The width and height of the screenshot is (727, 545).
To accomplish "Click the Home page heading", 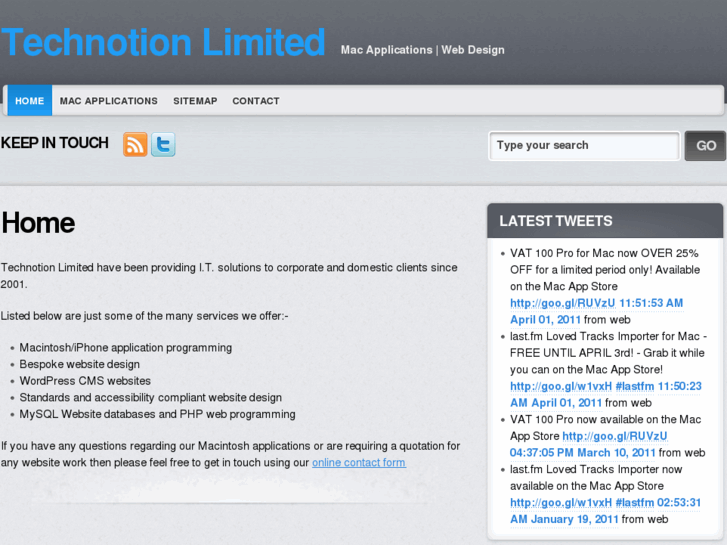I will click(38, 222).
